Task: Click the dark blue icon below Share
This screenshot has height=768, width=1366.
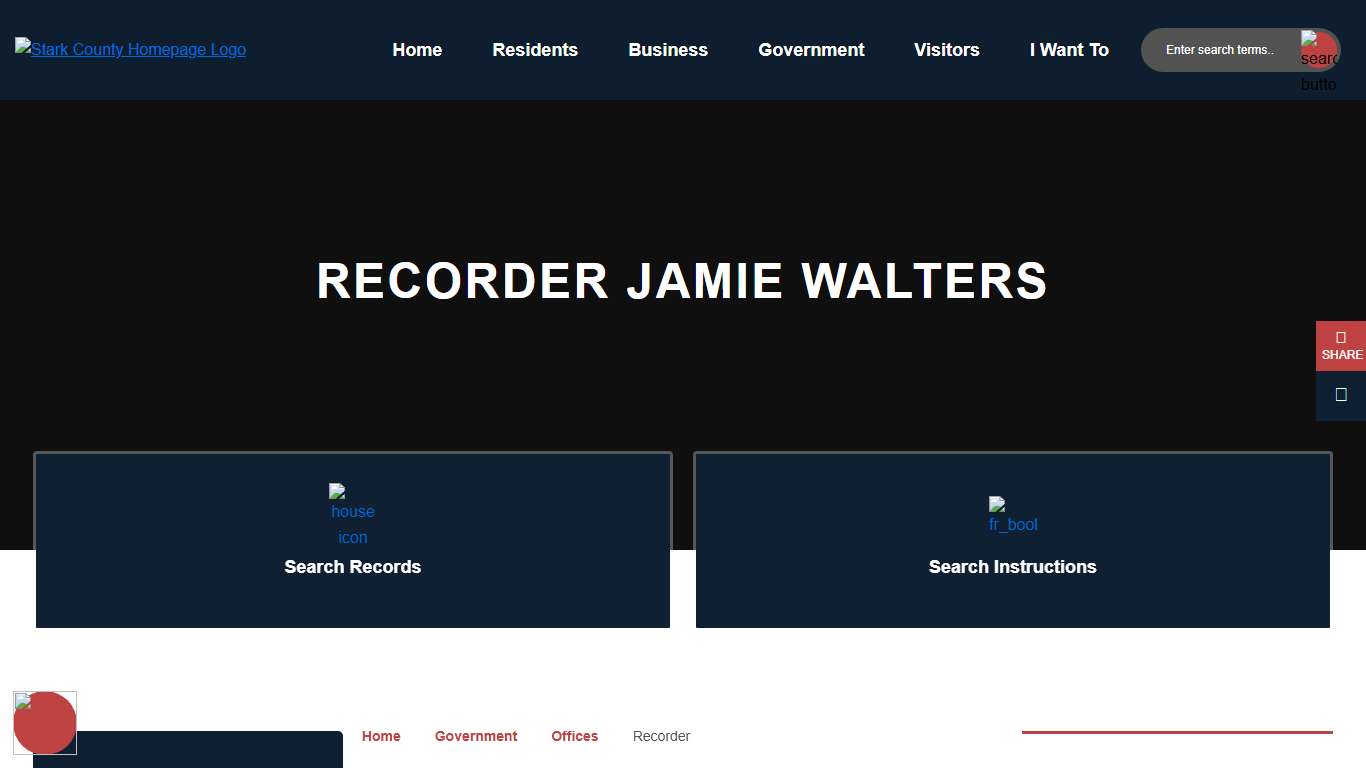Action: 1341,395
